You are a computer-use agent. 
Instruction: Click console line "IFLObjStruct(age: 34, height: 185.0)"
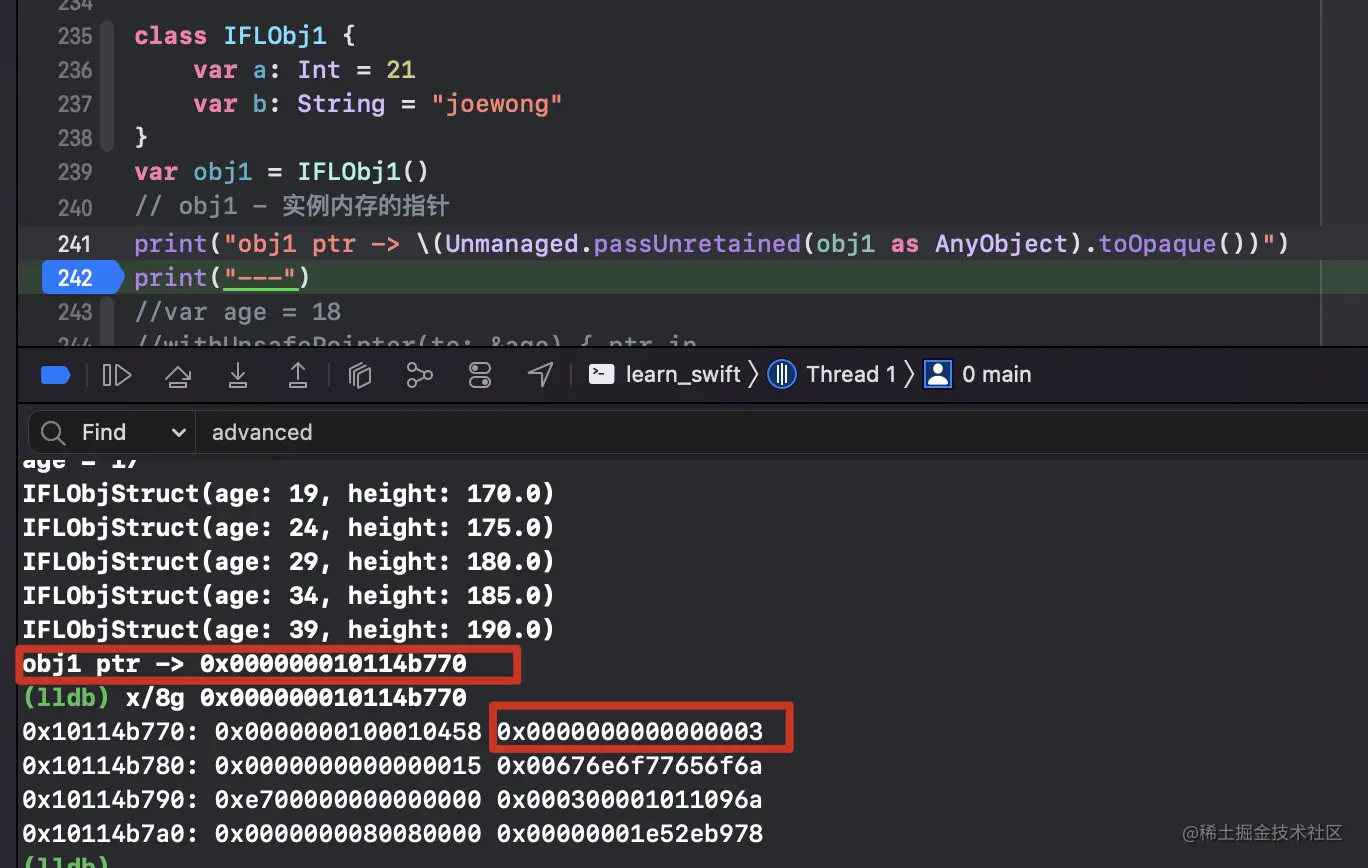point(288,596)
